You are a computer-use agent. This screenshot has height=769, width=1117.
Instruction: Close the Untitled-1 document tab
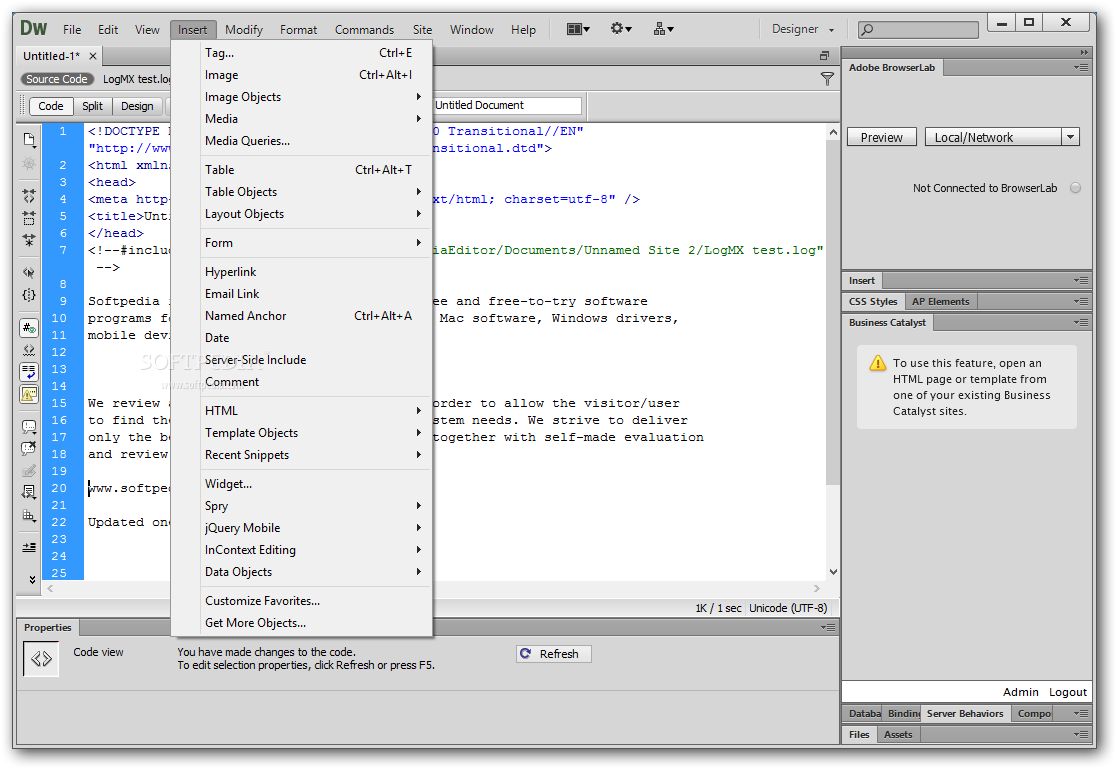click(x=93, y=56)
